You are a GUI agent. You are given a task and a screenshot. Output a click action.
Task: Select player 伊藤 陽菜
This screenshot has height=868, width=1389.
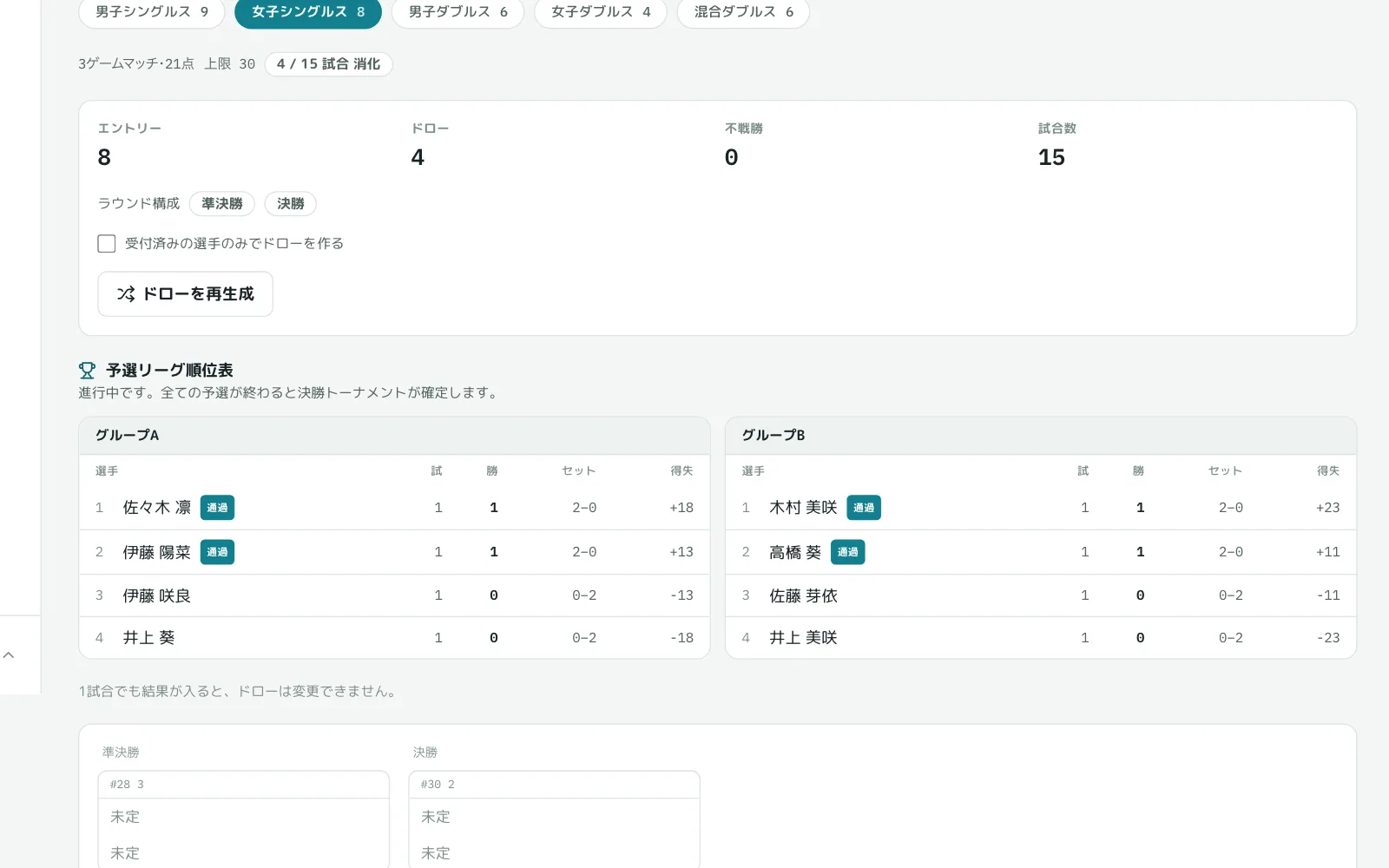pyautogui.click(x=157, y=552)
